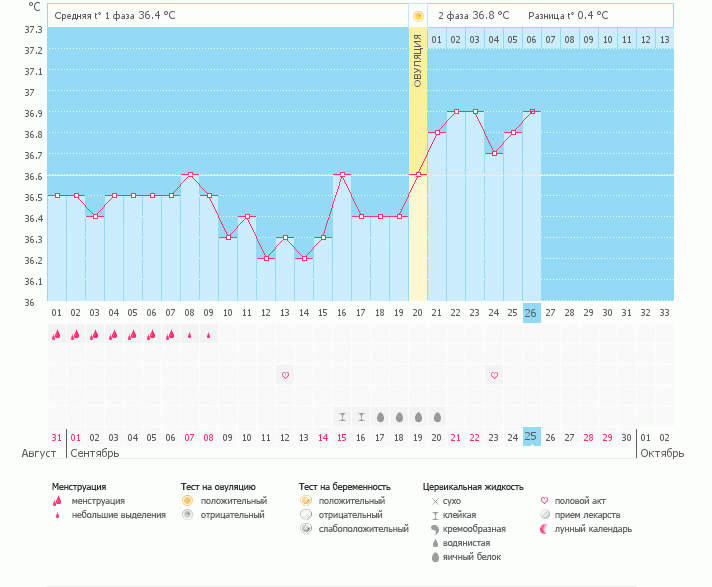Viewport: 712px width, 587px height.
Task: Click the Октябрь month label
Action: [x=661, y=453]
